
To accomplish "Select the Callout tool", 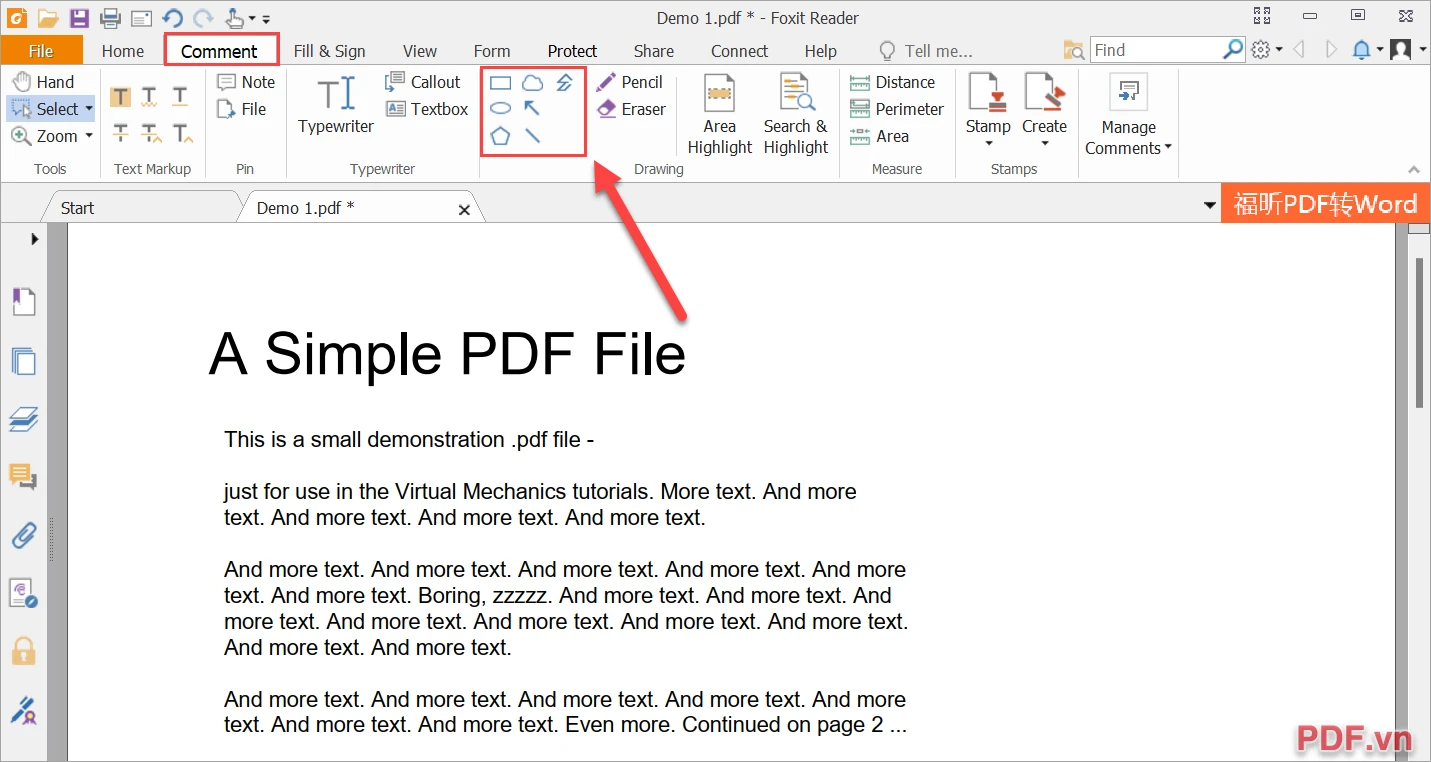I will coord(423,82).
